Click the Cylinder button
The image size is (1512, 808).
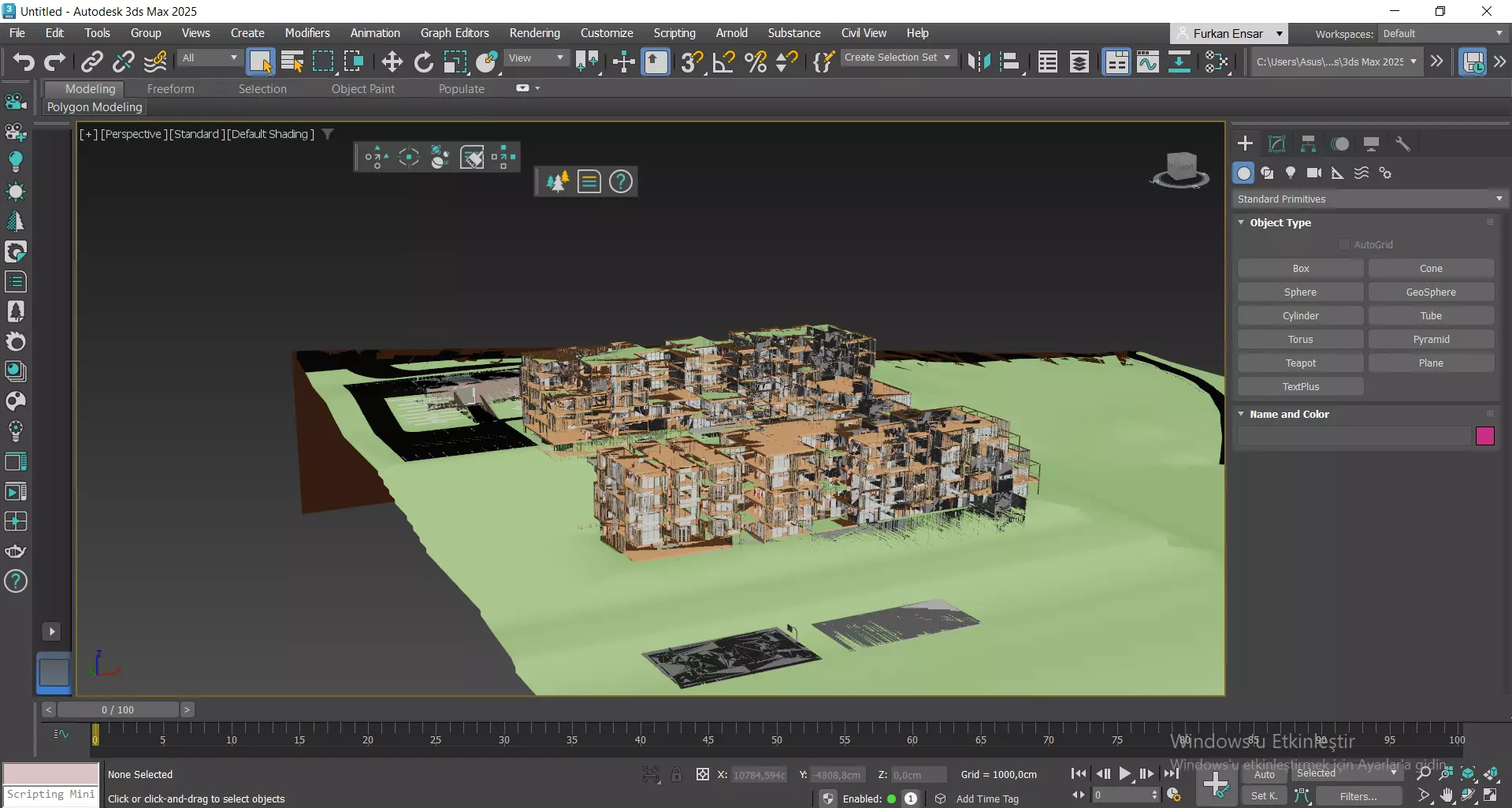tap(1300, 316)
